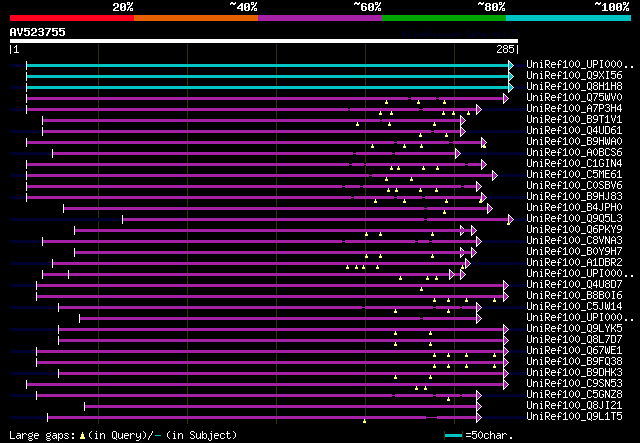
Task: Select the UniRef100_Q9LYK5 label
Action: 574,329
